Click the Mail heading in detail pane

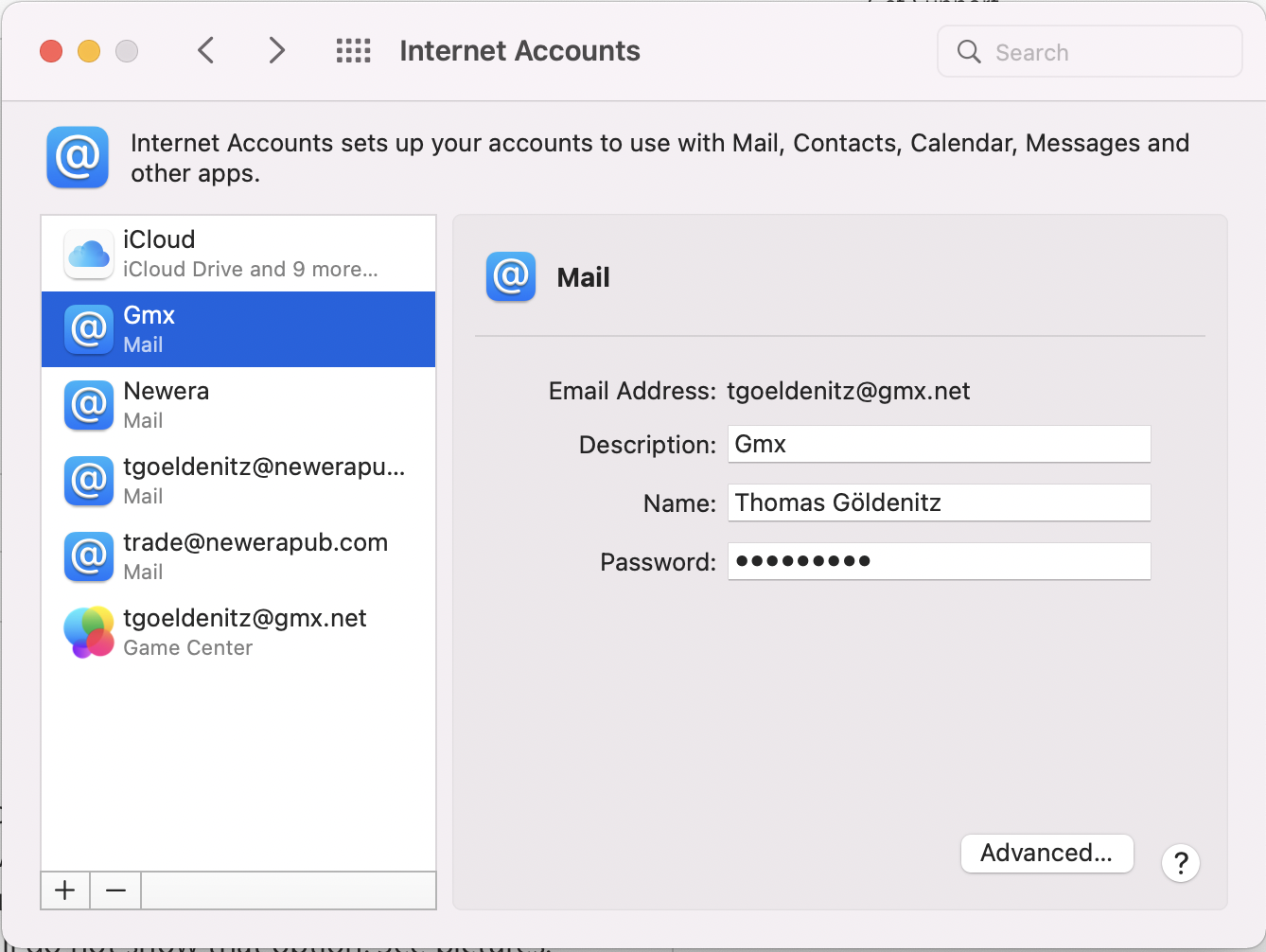click(x=583, y=277)
